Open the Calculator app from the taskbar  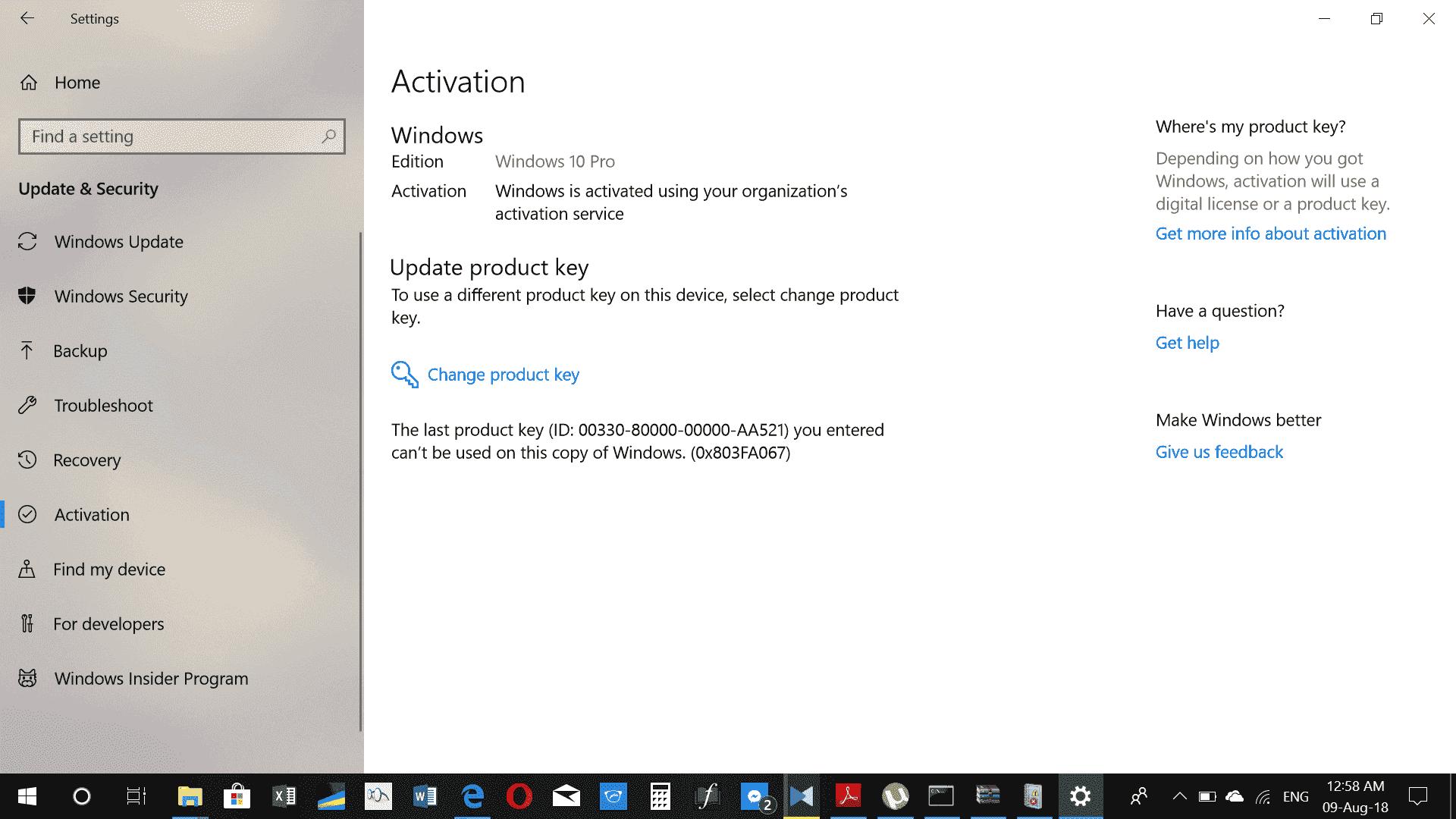[661, 796]
